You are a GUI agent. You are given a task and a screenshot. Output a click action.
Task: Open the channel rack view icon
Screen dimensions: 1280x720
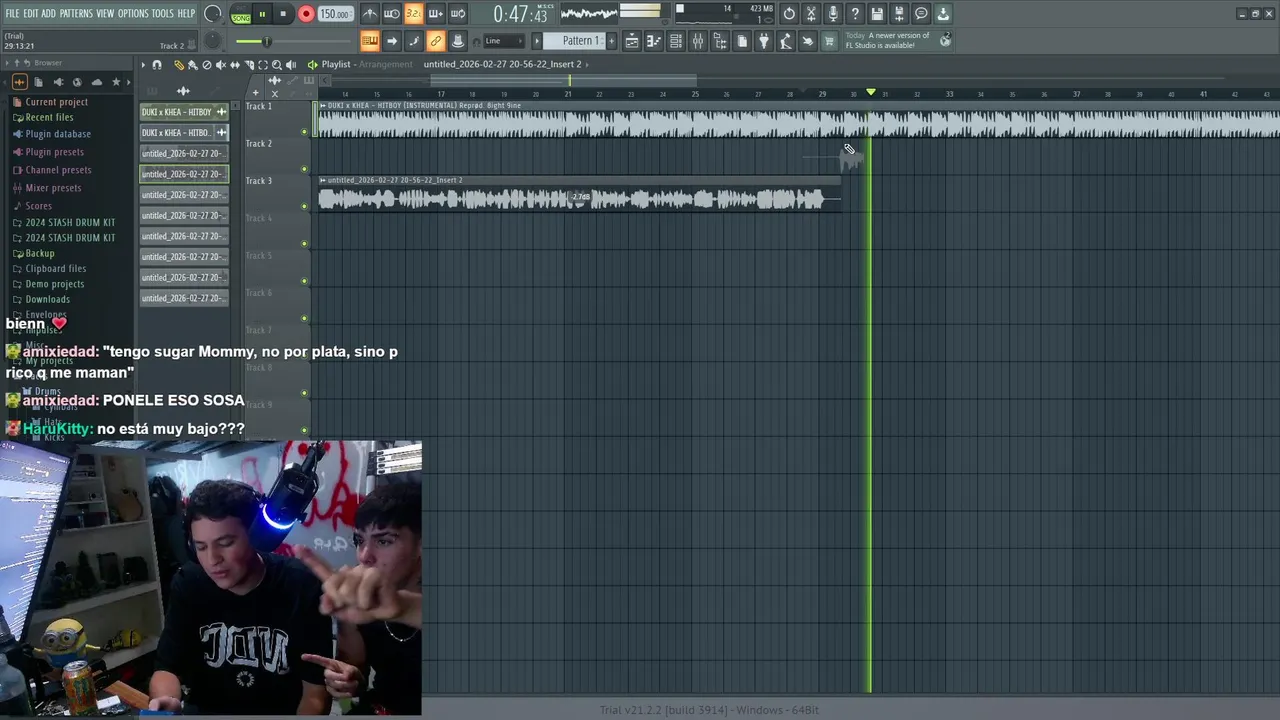point(676,41)
